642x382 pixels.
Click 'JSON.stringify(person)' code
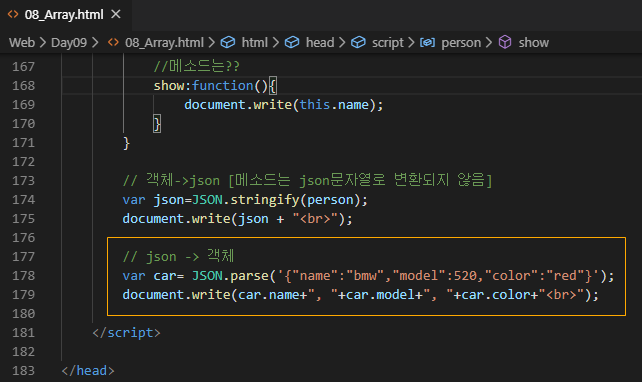(x=276, y=200)
